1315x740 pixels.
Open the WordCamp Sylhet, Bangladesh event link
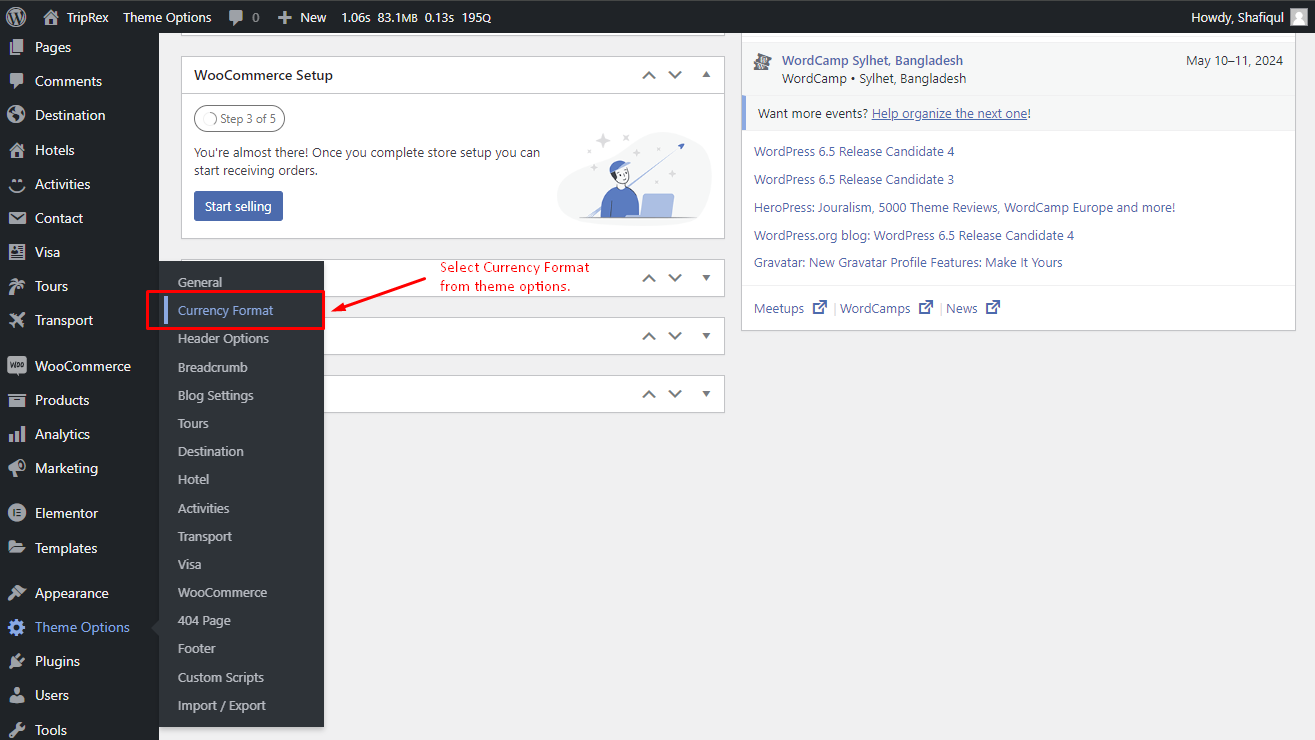point(872,60)
